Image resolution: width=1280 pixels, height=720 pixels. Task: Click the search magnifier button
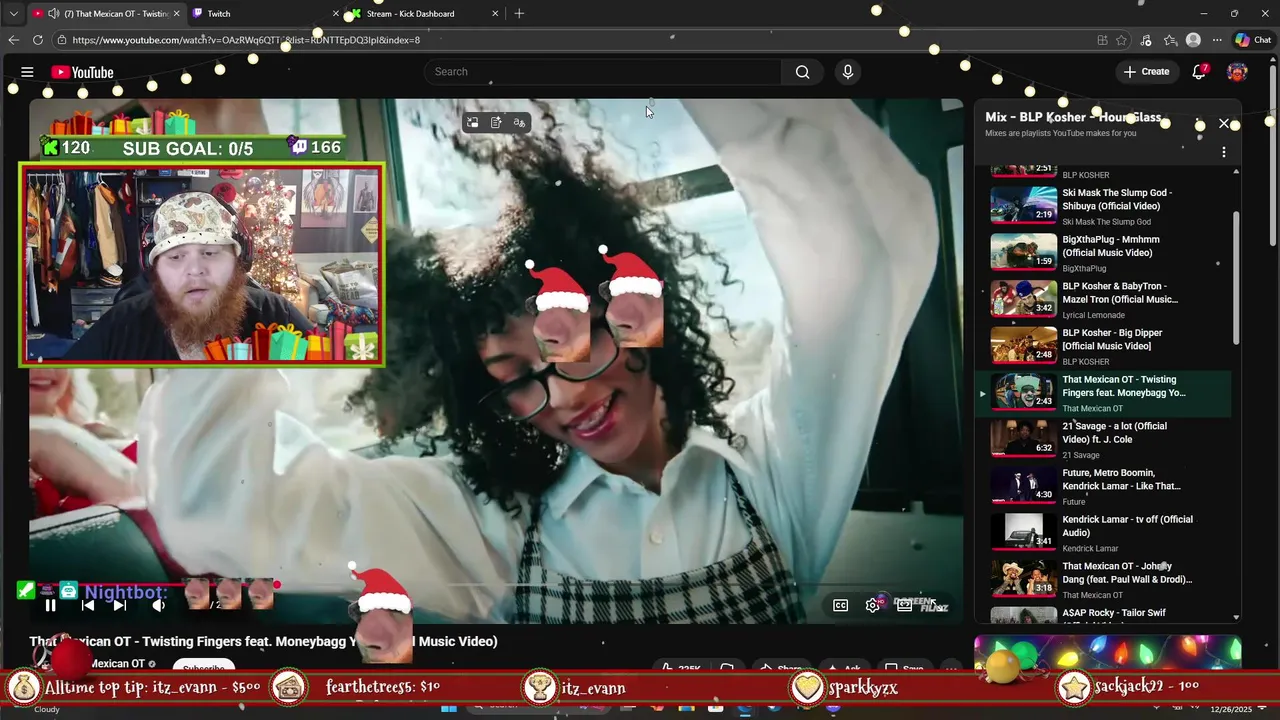pos(802,72)
